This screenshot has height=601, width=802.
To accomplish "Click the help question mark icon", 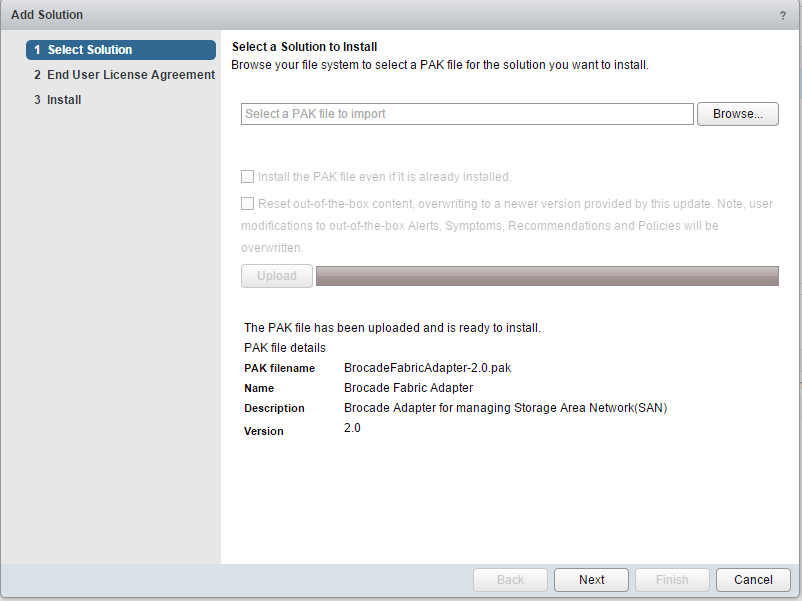I will pos(782,15).
